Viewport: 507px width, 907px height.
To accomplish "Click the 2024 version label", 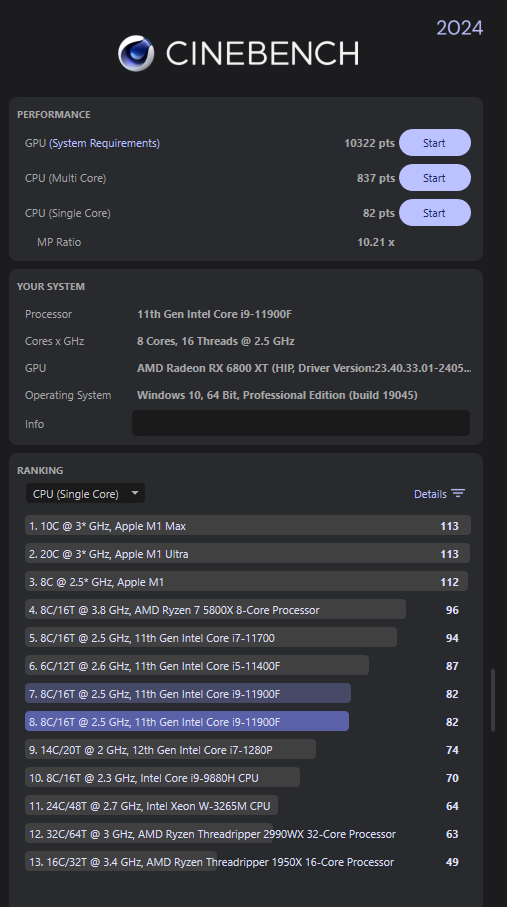I will click(460, 28).
